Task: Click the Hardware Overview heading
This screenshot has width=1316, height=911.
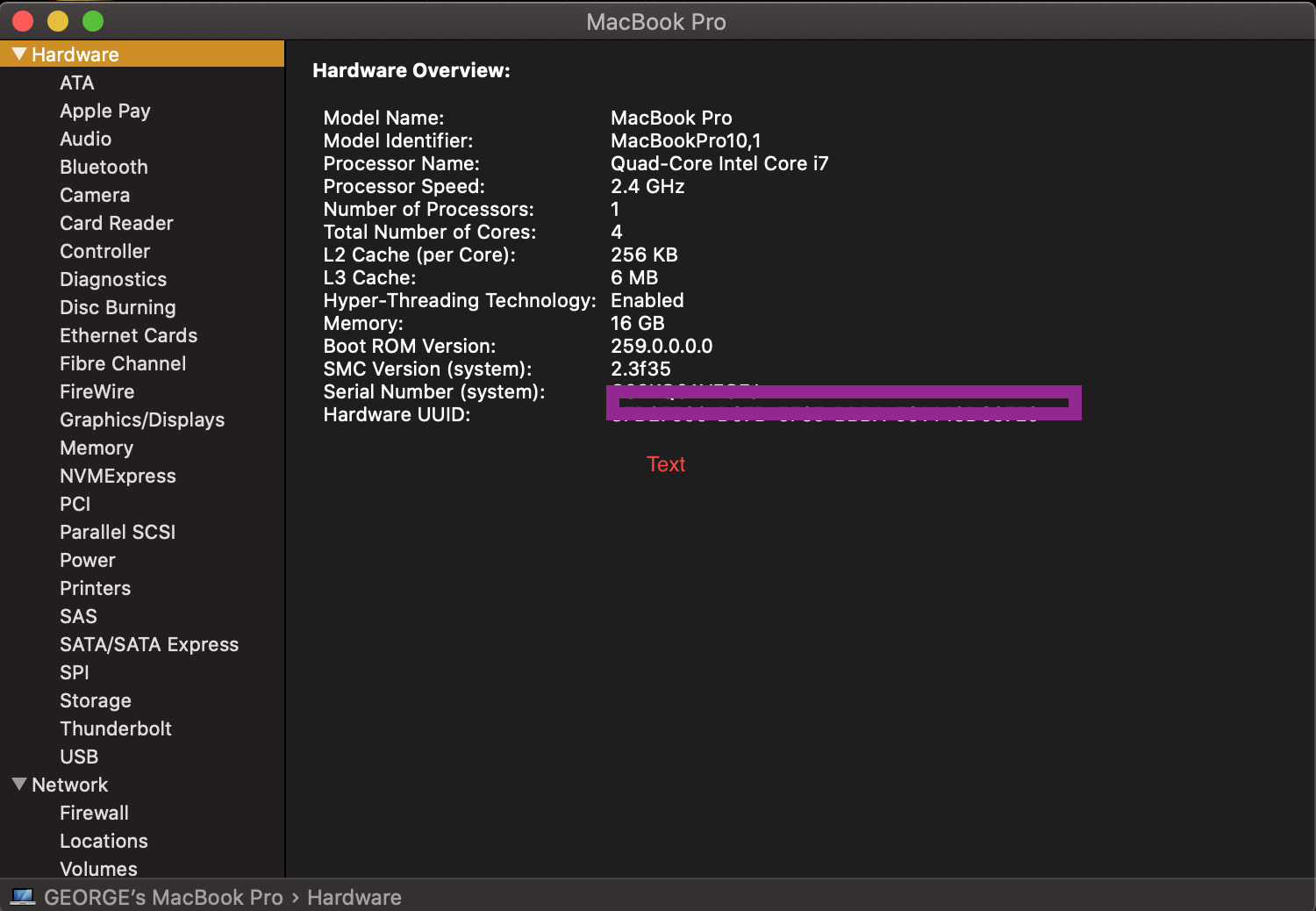Action: [x=411, y=70]
